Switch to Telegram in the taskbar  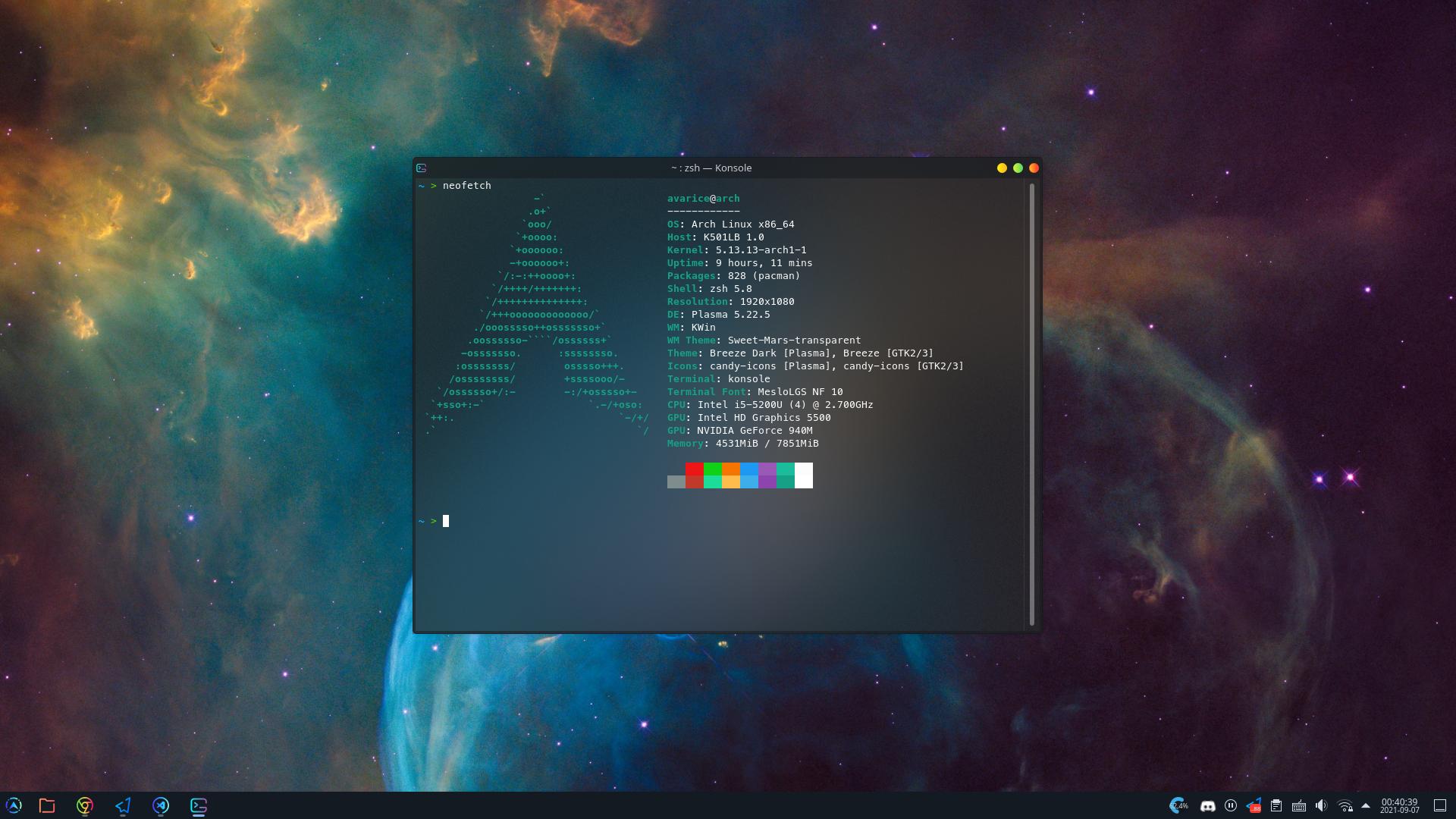click(123, 805)
